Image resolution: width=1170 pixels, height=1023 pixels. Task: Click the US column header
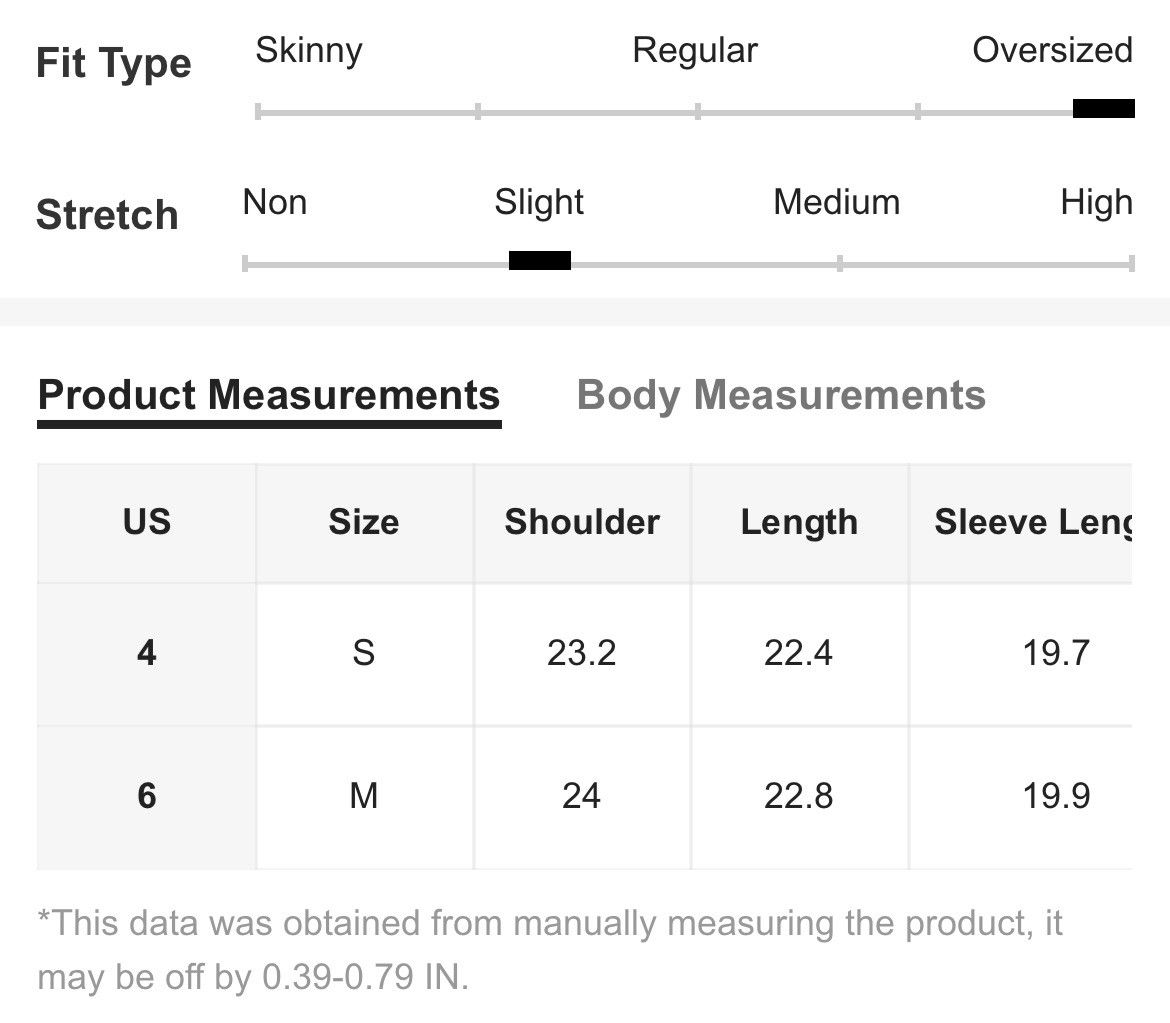pos(146,522)
